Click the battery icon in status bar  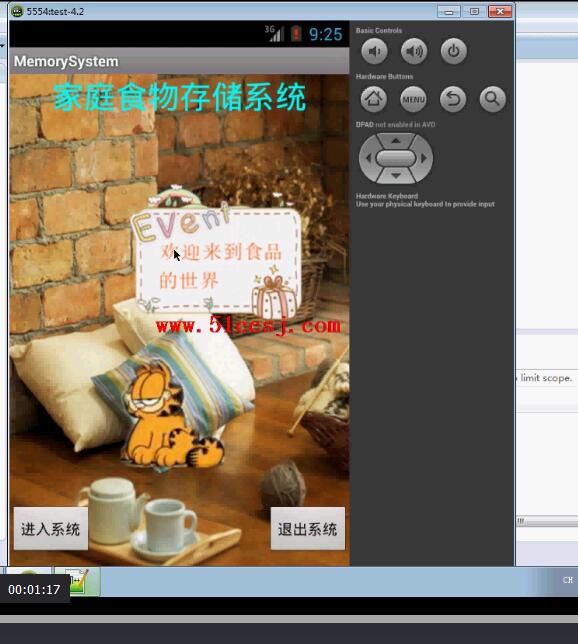pos(296,34)
